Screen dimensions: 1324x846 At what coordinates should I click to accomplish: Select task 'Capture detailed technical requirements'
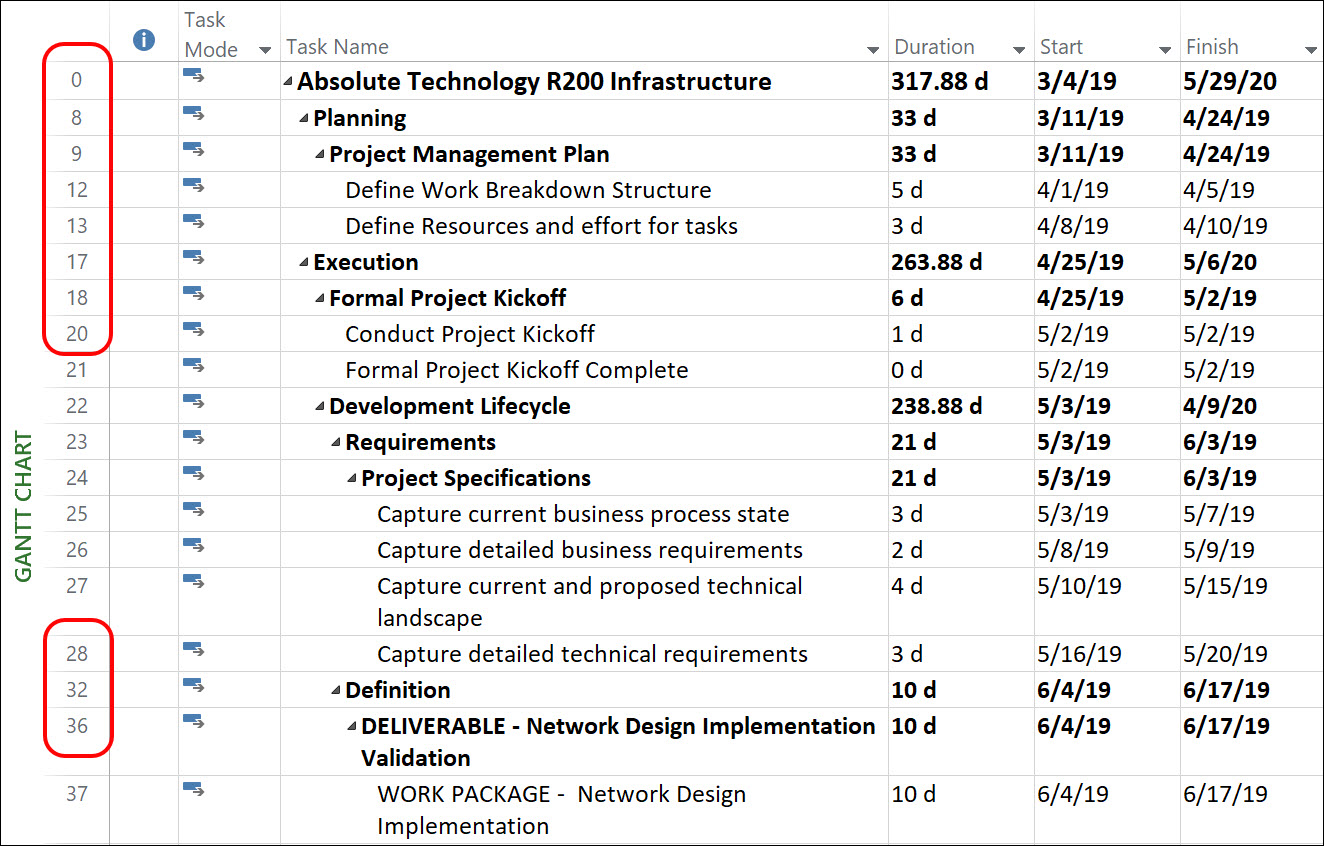[x=592, y=654]
